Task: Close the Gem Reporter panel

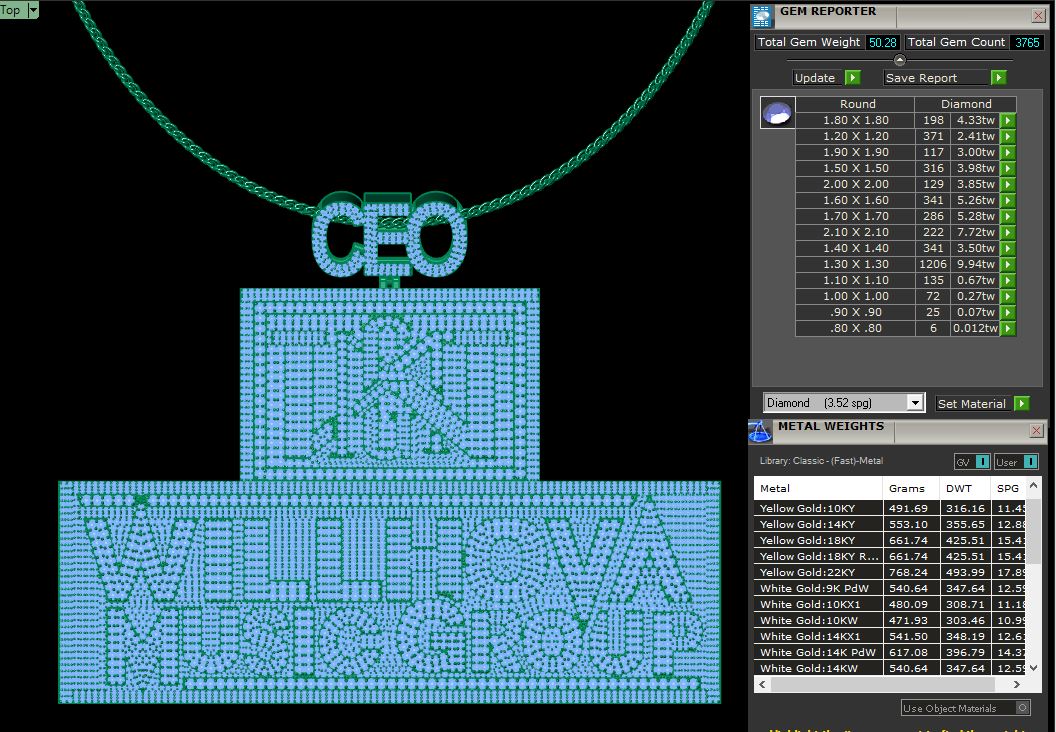Action: 1038,15
